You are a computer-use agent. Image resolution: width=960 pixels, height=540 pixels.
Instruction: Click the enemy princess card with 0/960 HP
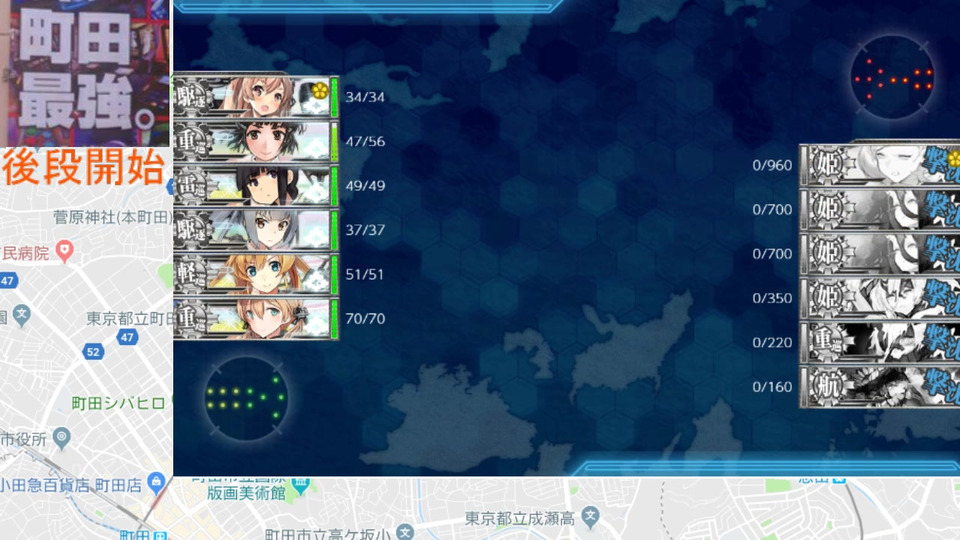[880, 165]
